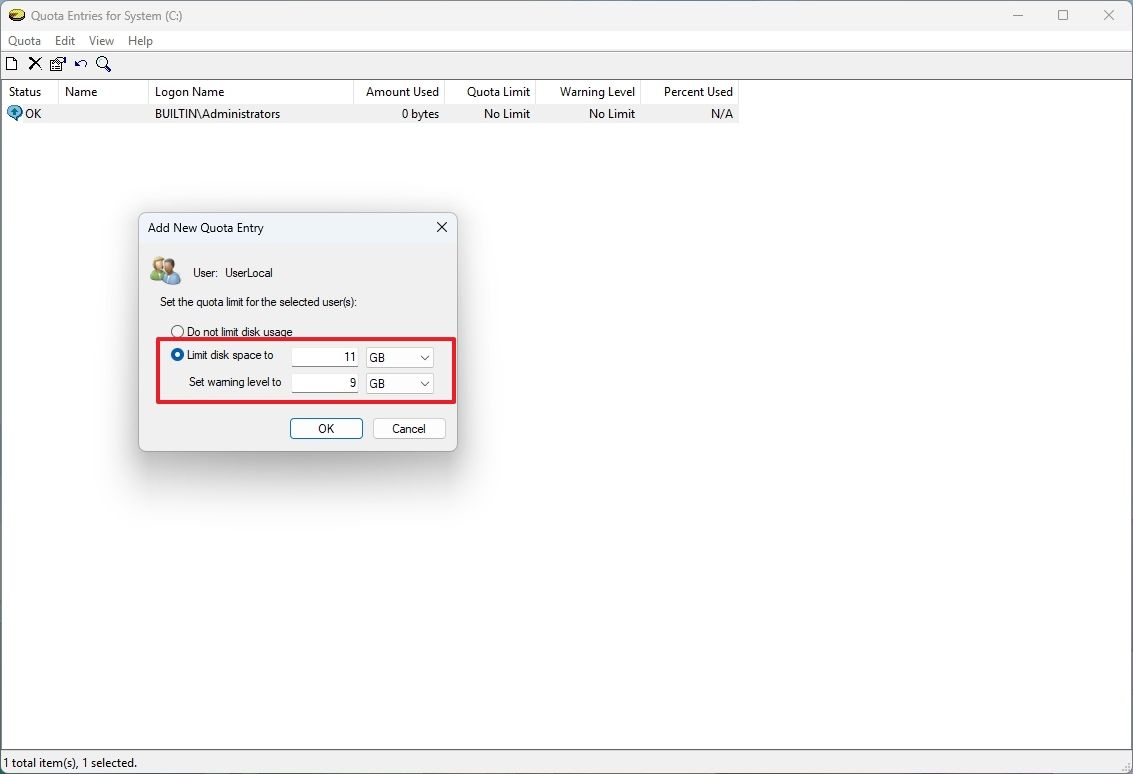
Task: Click the Undo icon in the toolbar
Action: click(81, 63)
